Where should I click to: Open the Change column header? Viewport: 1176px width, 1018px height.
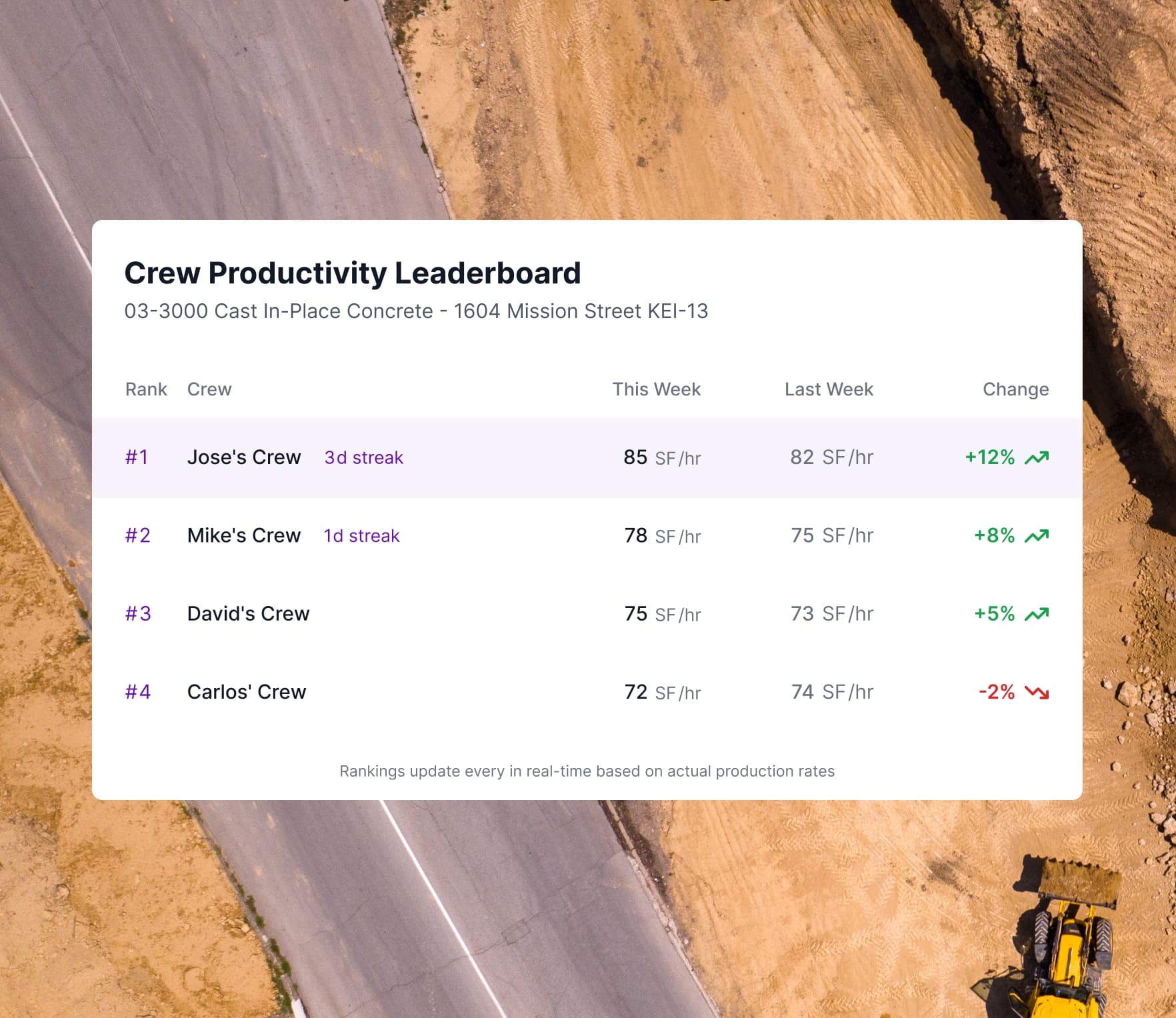point(1015,389)
